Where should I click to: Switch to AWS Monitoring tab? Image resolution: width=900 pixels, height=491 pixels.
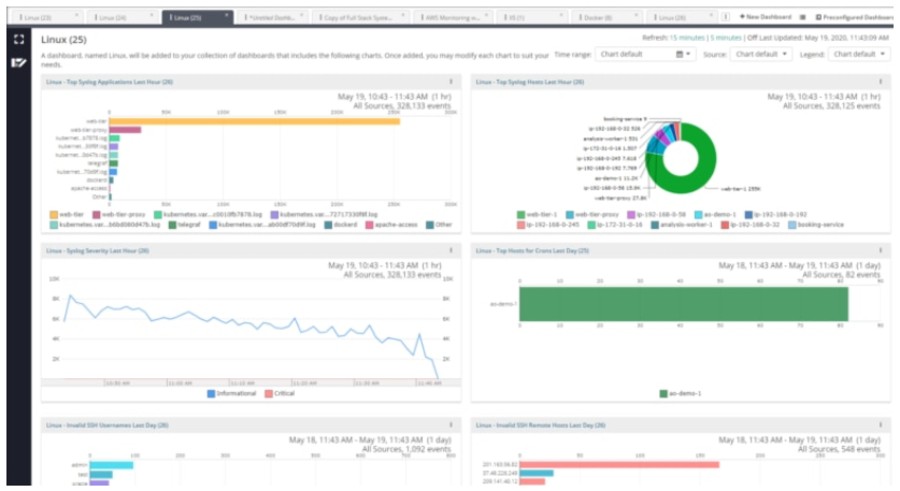(453, 18)
